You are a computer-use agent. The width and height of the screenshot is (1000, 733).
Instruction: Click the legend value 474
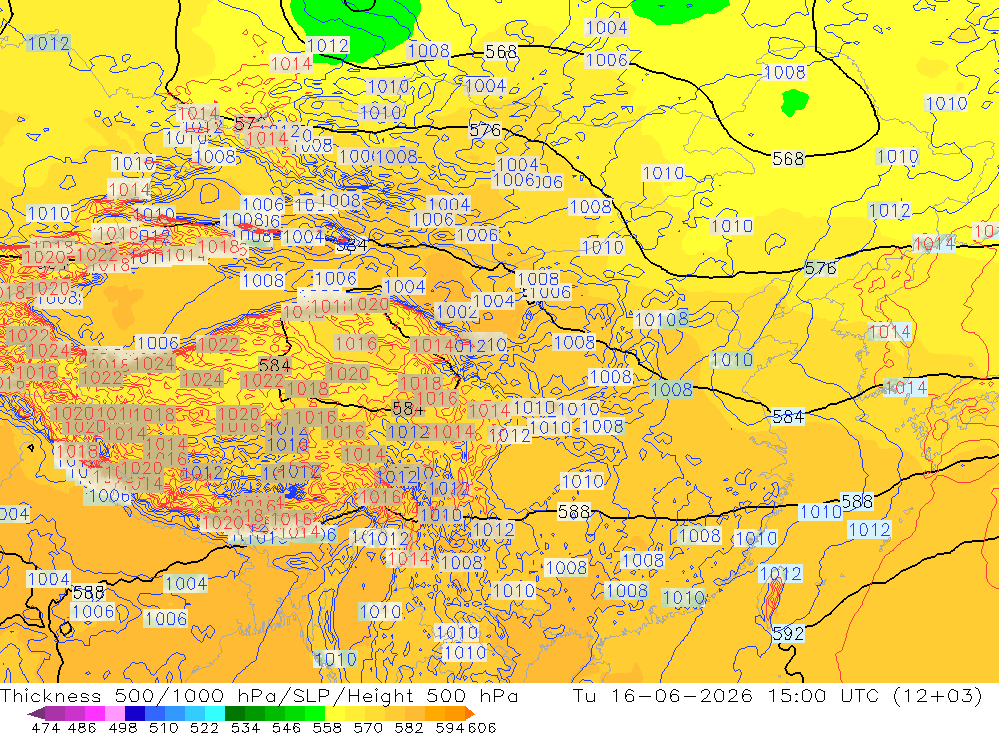tap(45, 727)
